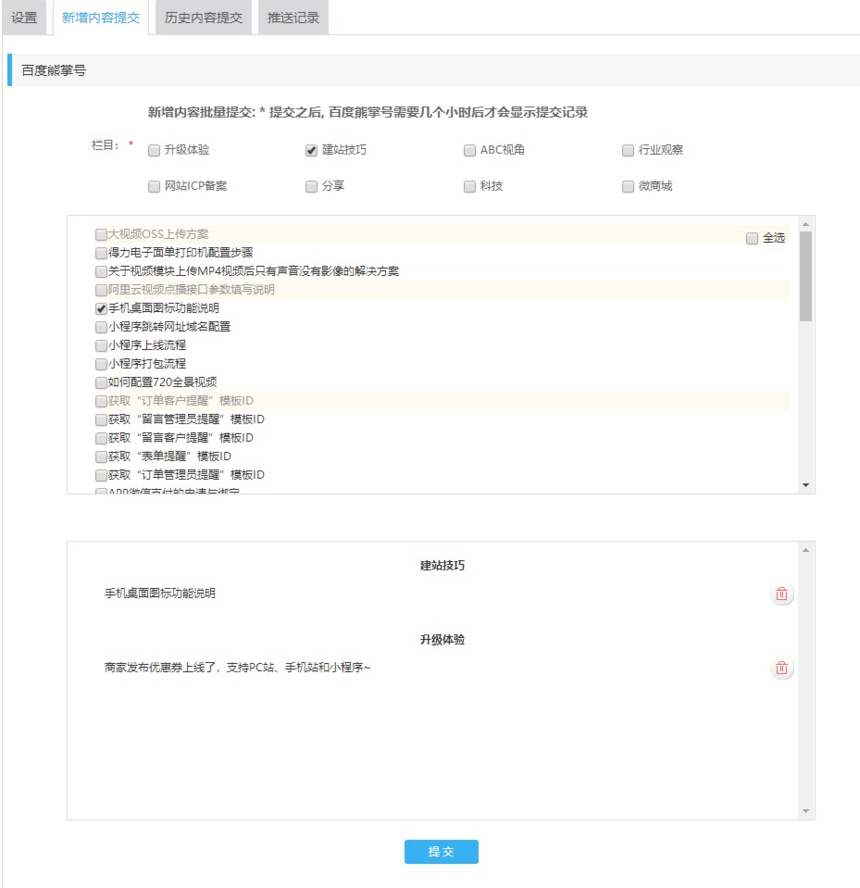This screenshot has height=888, width=860.
Task: Check 关于视频模块上传MP4视频 article checkbox
Action: tap(101, 271)
